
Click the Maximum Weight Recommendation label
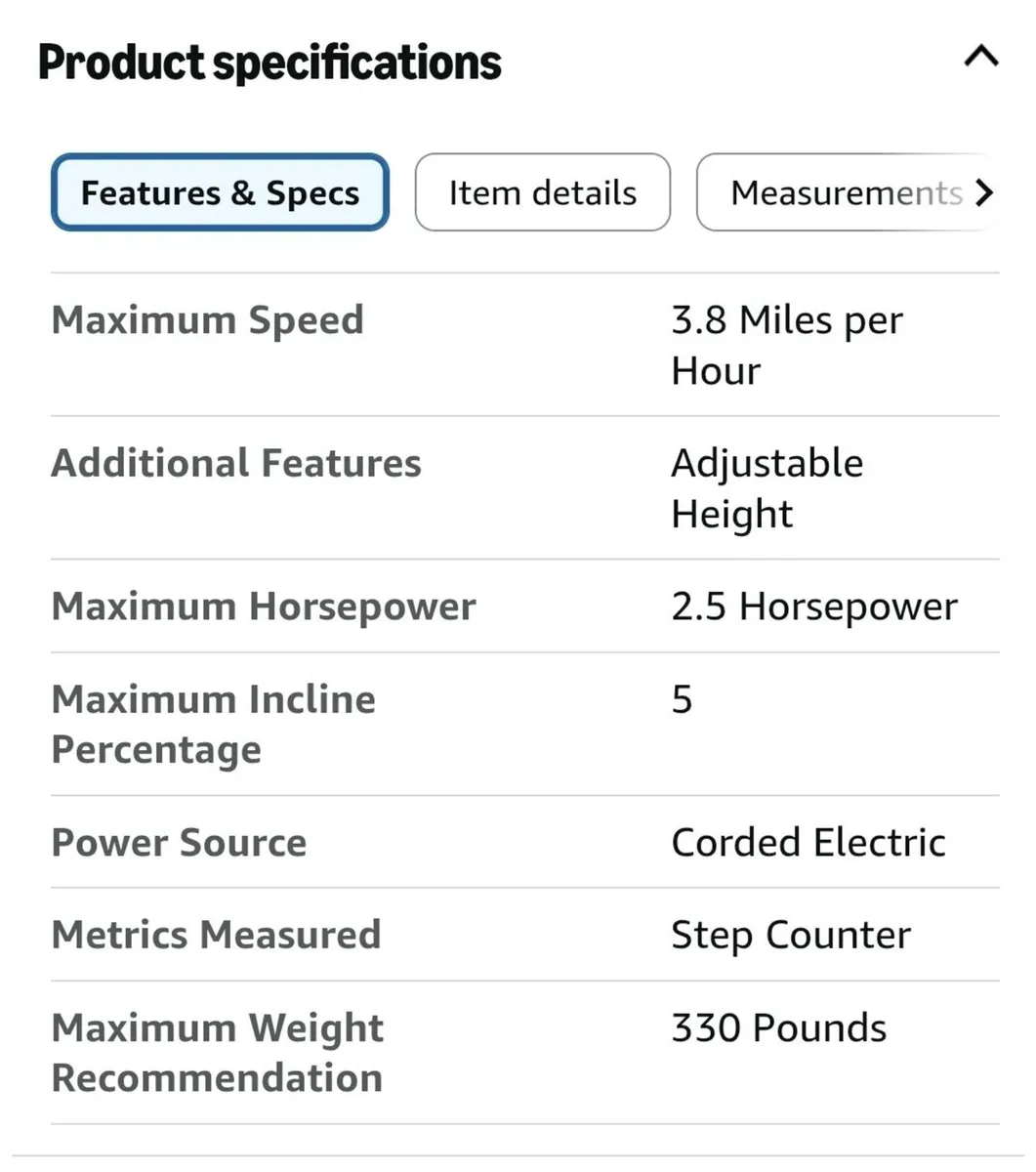point(217,1052)
